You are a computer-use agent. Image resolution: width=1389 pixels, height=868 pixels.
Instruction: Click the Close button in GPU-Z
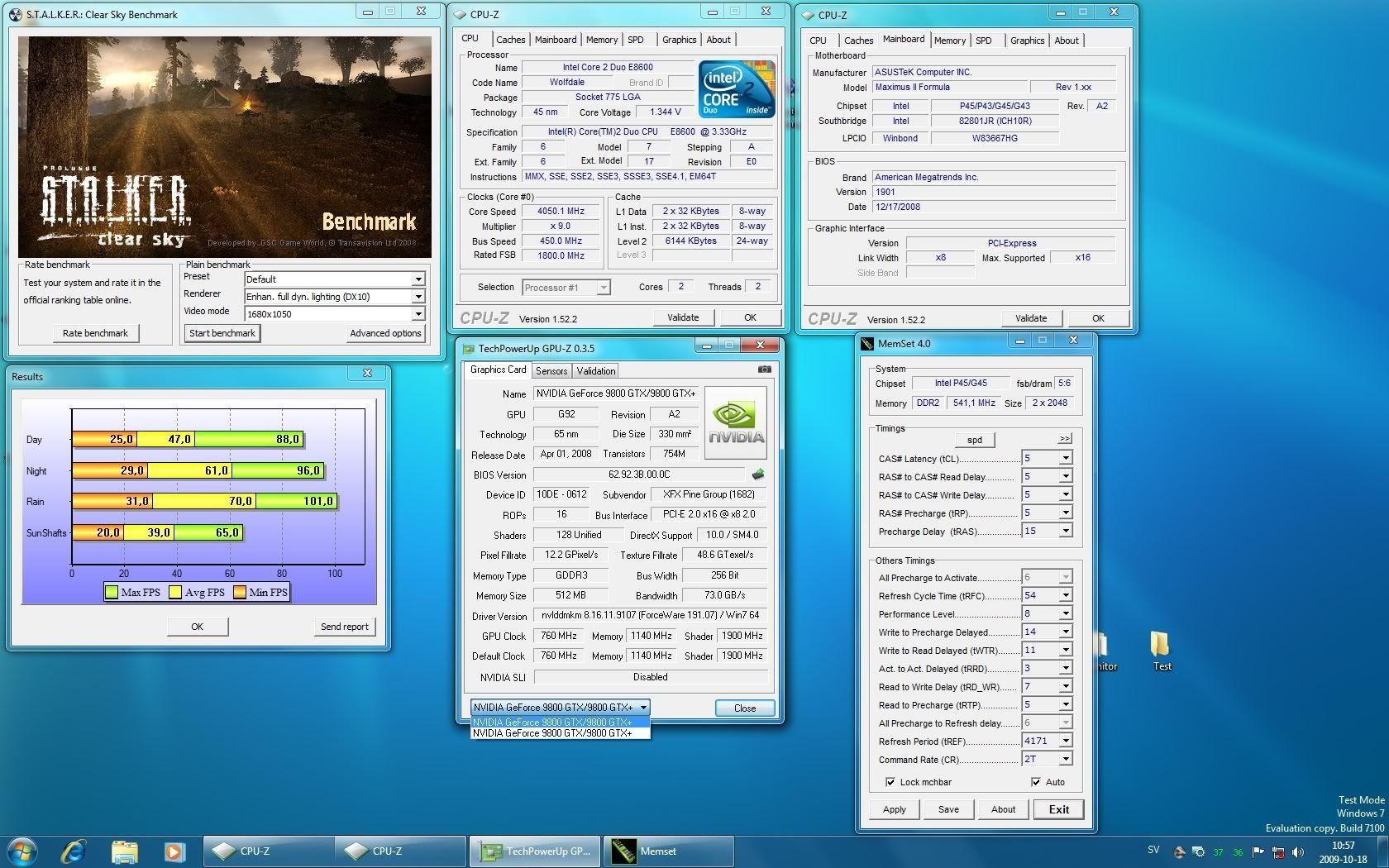point(745,708)
